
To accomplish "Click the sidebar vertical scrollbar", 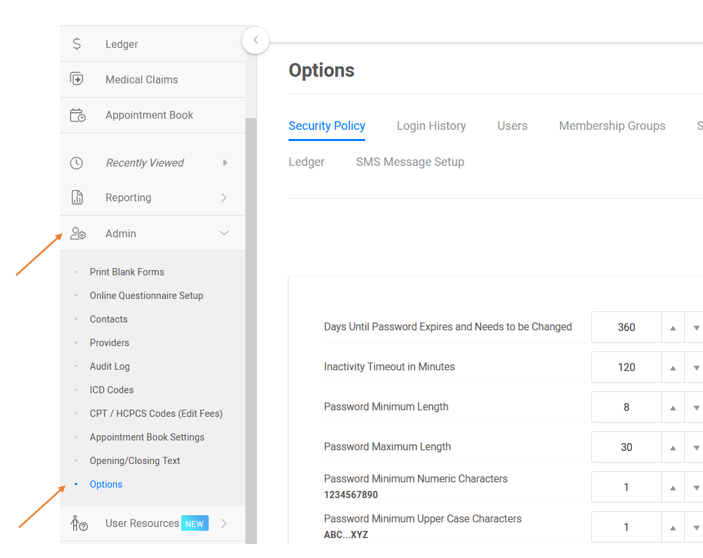I will click(x=251, y=331).
